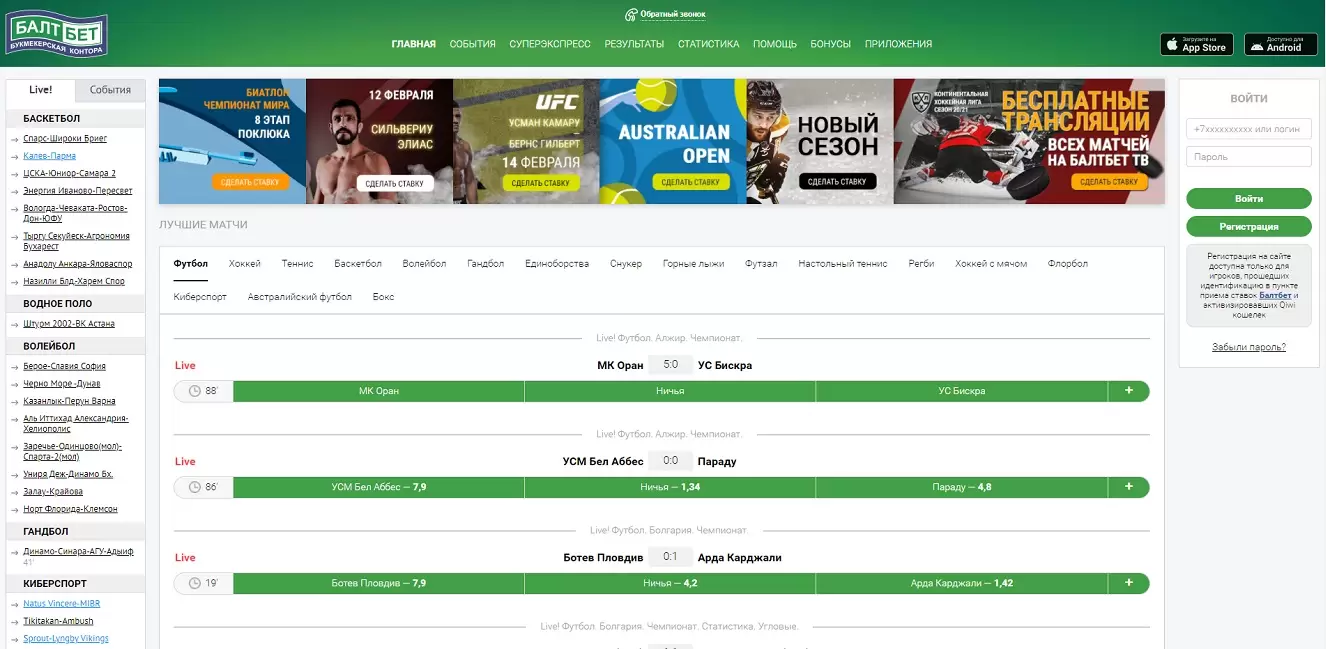Viewport: 1326px width, 649px height.
Task: Open the biathlon world championship banner
Action: (x=232, y=141)
